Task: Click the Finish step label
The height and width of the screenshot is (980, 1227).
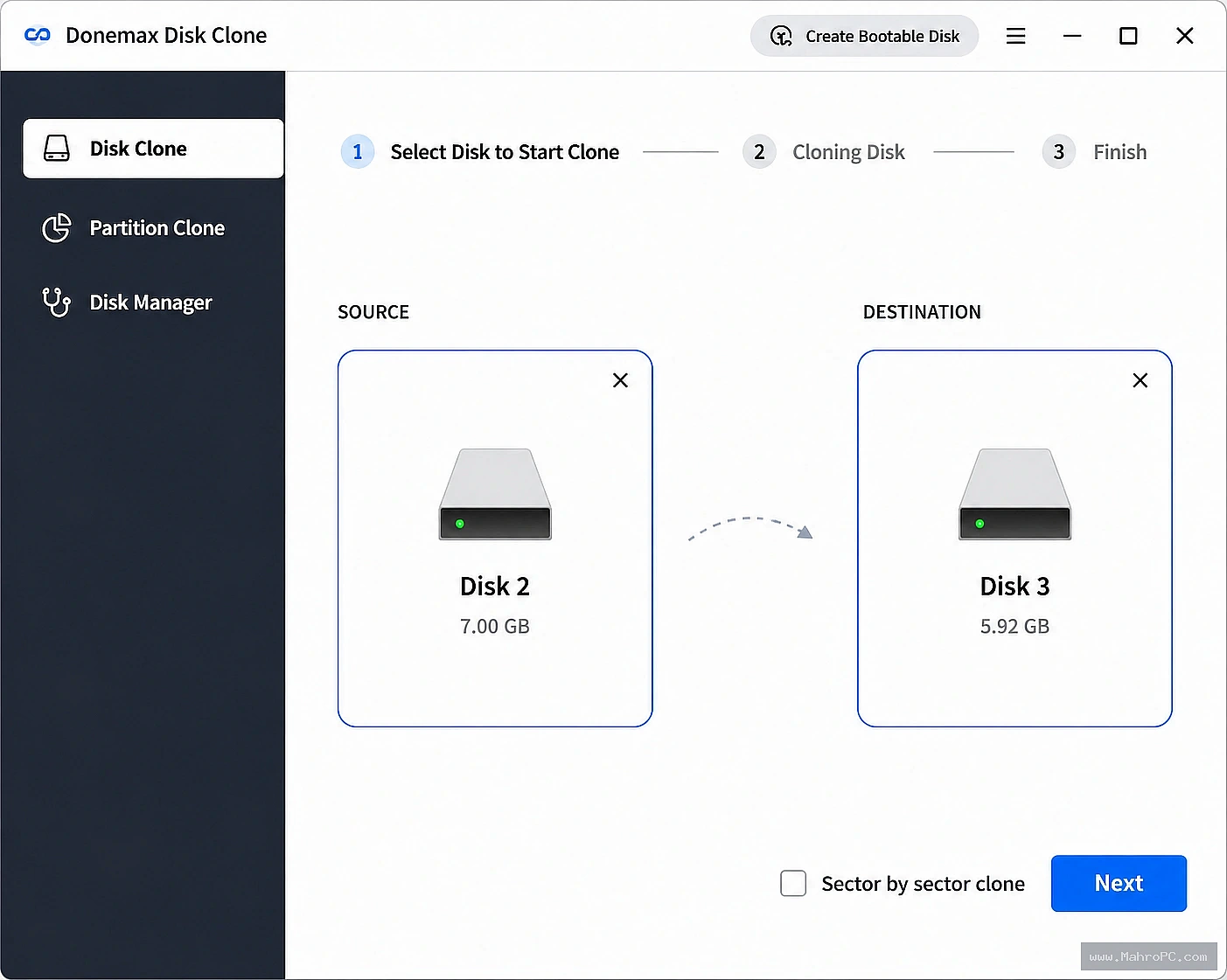Action: pyautogui.click(x=1119, y=152)
